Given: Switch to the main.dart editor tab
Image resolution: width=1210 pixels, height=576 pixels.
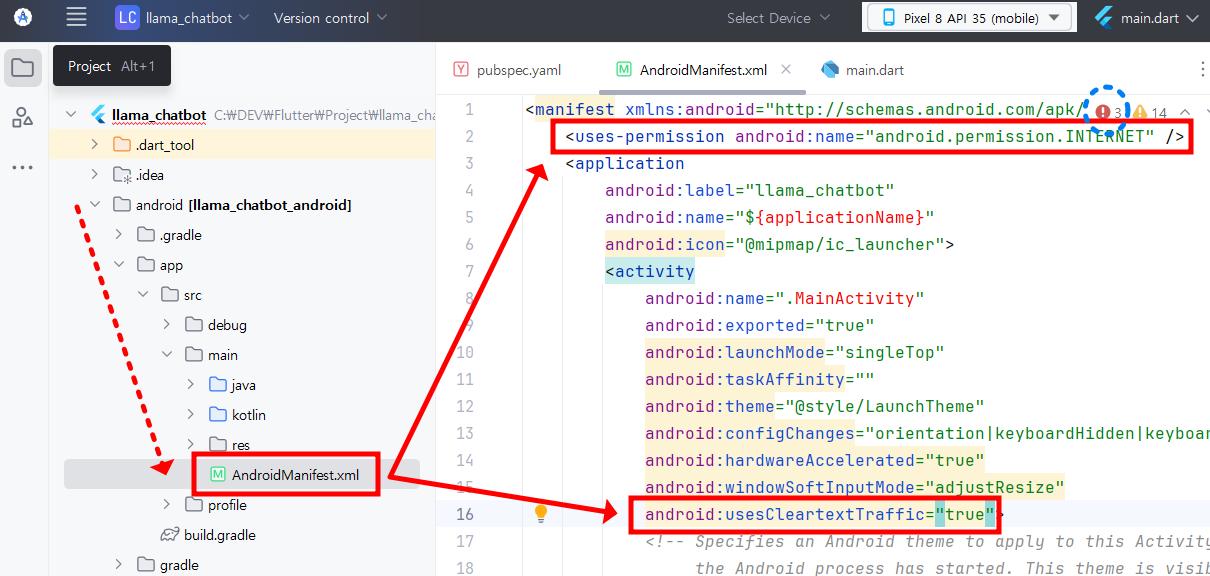Looking at the screenshot, I should (863, 70).
